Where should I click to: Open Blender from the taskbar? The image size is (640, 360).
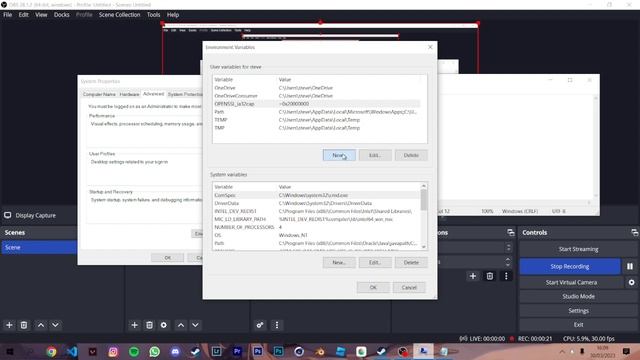(320, 351)
